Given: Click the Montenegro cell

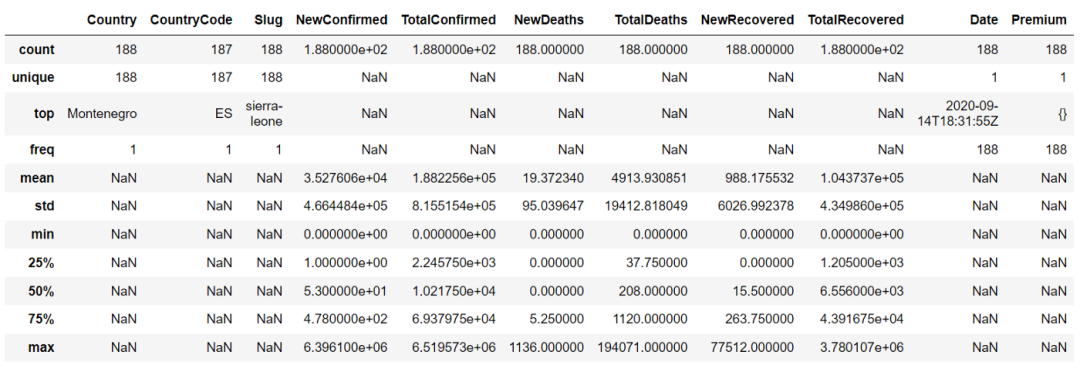Looking at the screenshot, I should coord(102,114).
